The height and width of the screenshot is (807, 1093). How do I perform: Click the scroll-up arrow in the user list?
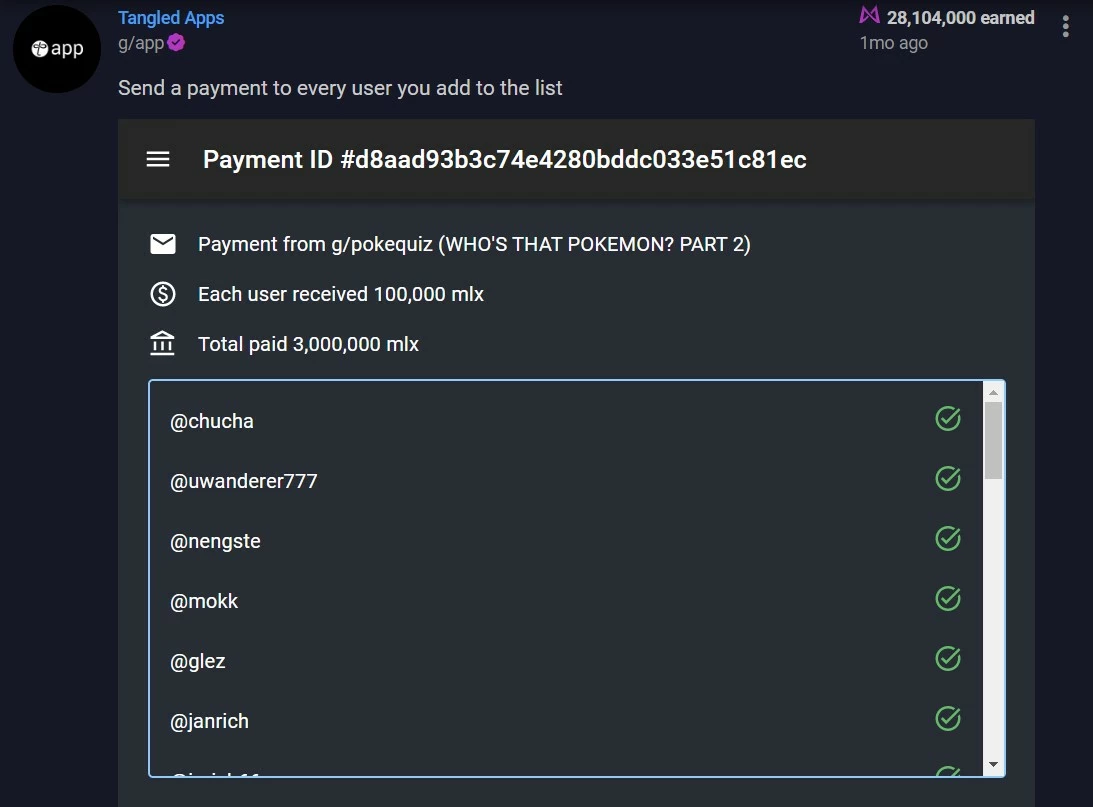pyautogui.click(x=993, y=393)
